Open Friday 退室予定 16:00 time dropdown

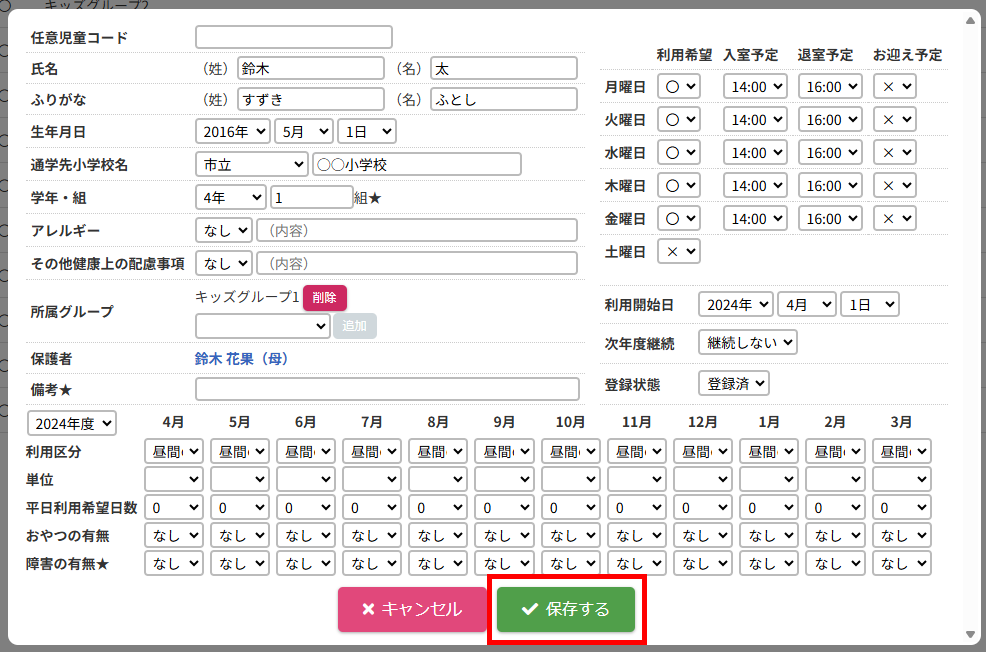coord(829,218)
